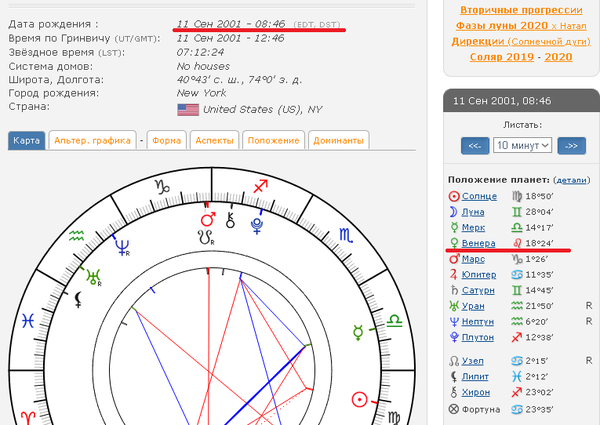The height and width of the screenshot is (425, 600).
Task: Click the Хирон link
Action: [476, 392]
